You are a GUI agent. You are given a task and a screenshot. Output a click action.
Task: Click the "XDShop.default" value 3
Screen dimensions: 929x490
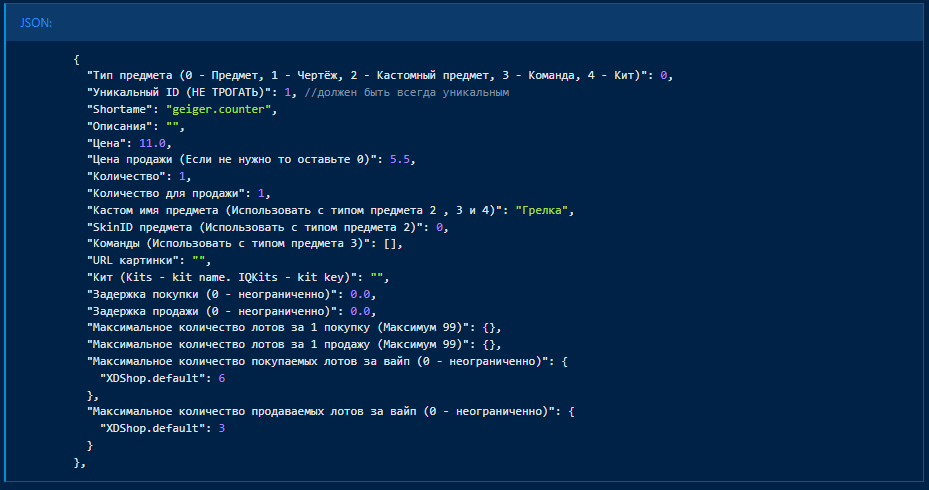pyautogui.click(x=222, y=429)
